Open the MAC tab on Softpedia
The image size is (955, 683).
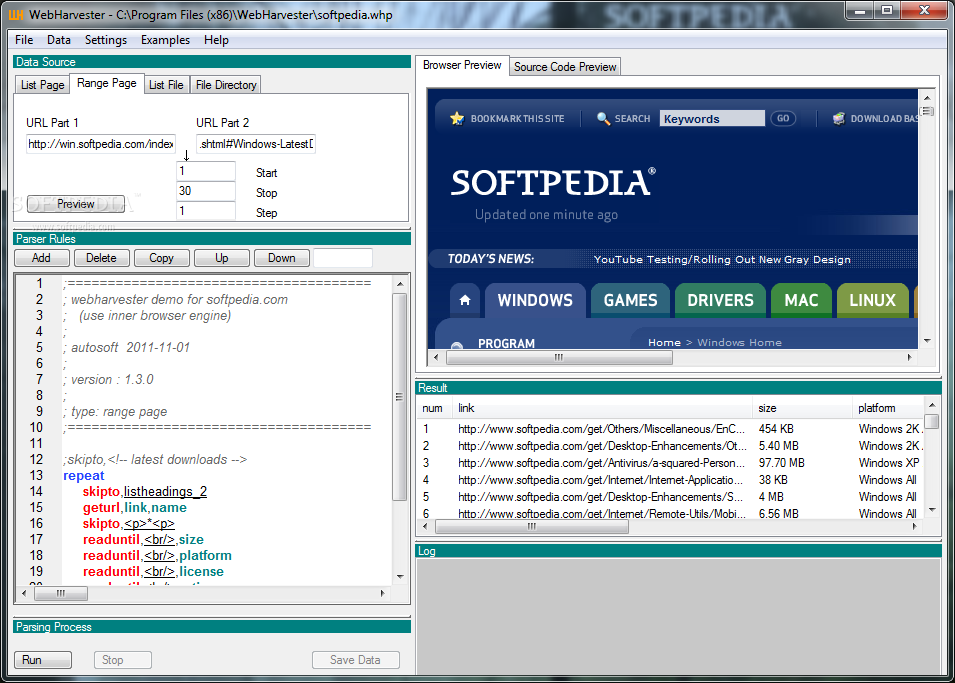801,300
